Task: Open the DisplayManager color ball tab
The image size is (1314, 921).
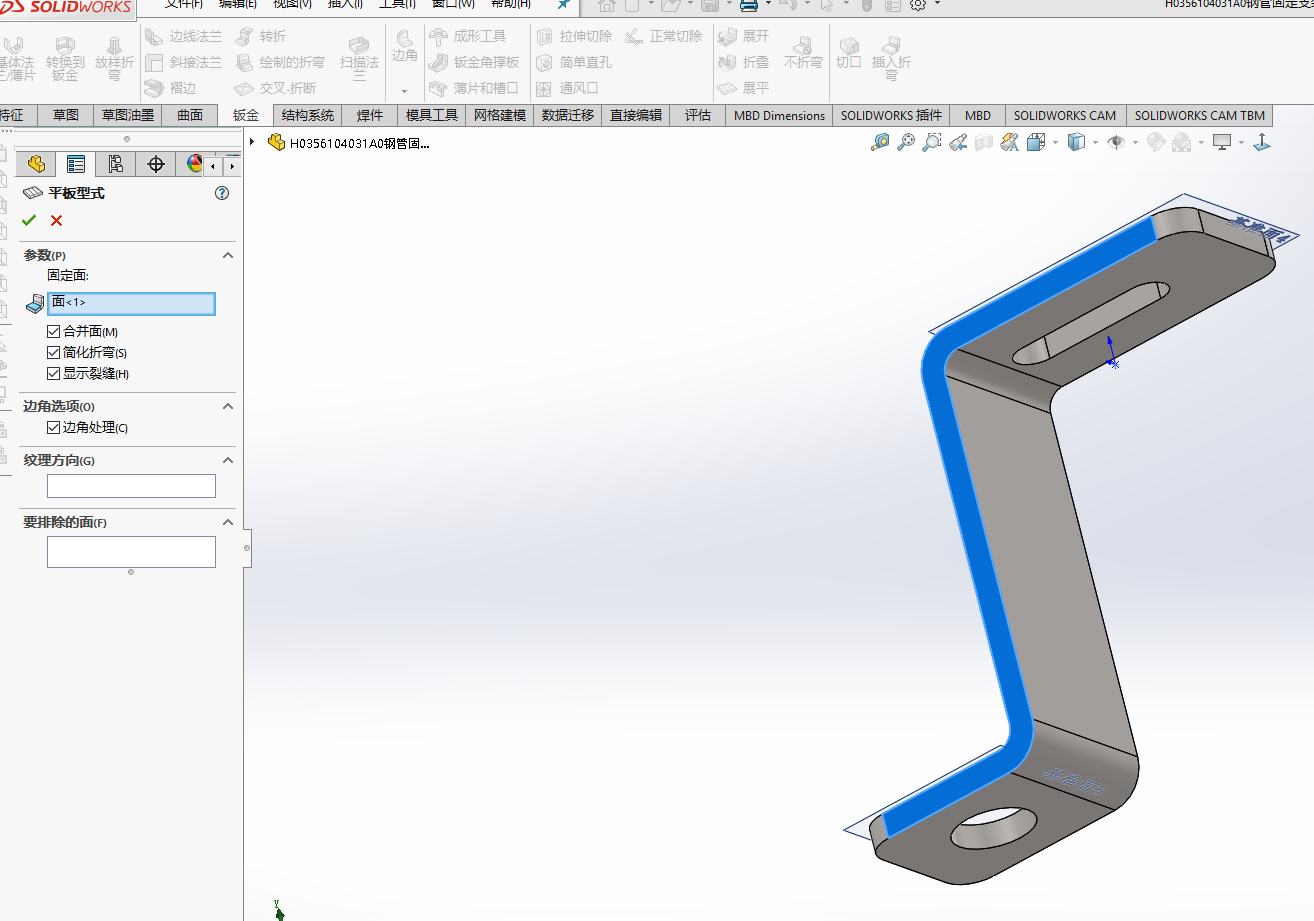Action: [194, 164]
